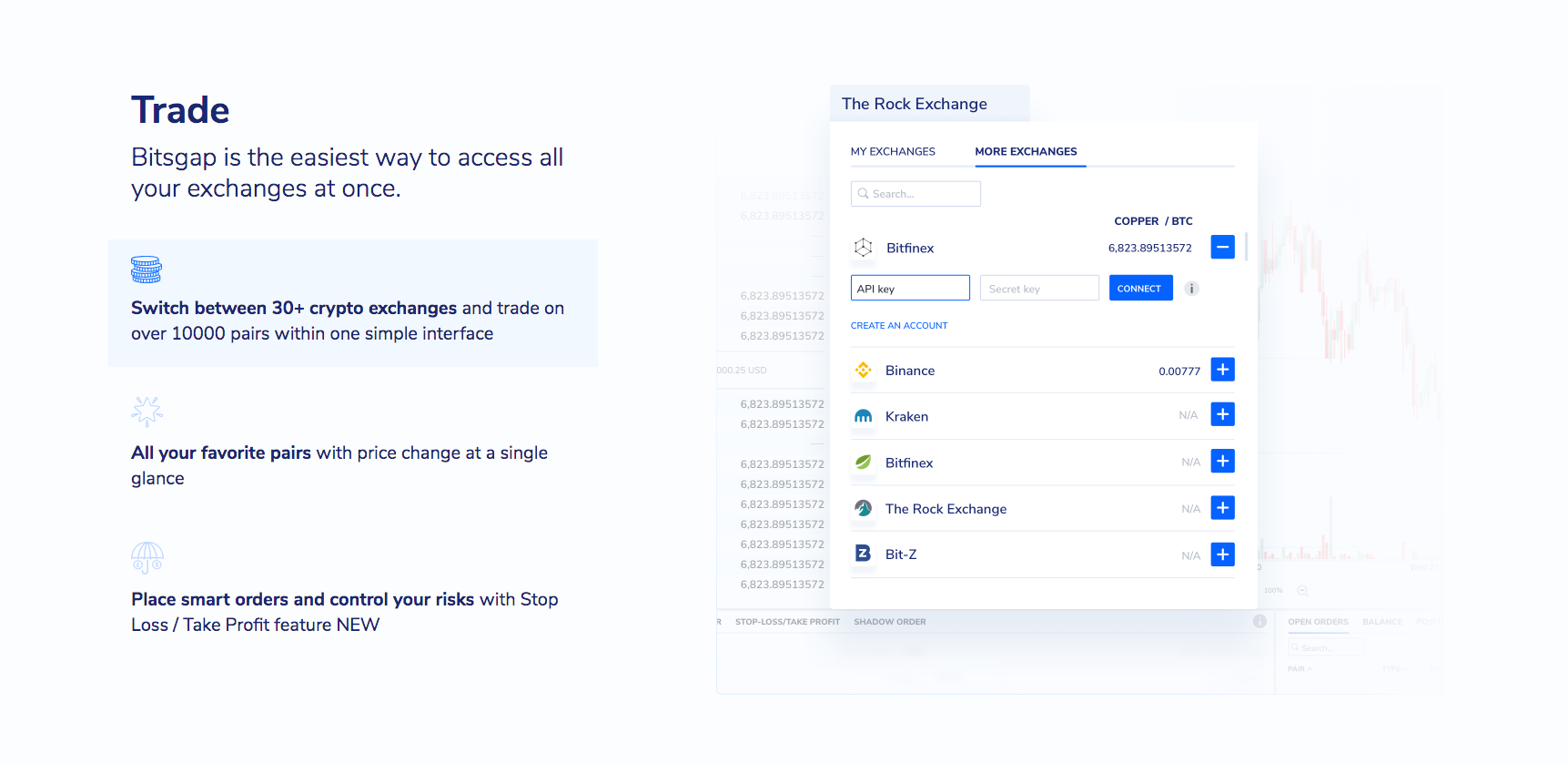
Task: Open the BALANCE tab
Action: pyautogui.click(x=1381, y=622)
